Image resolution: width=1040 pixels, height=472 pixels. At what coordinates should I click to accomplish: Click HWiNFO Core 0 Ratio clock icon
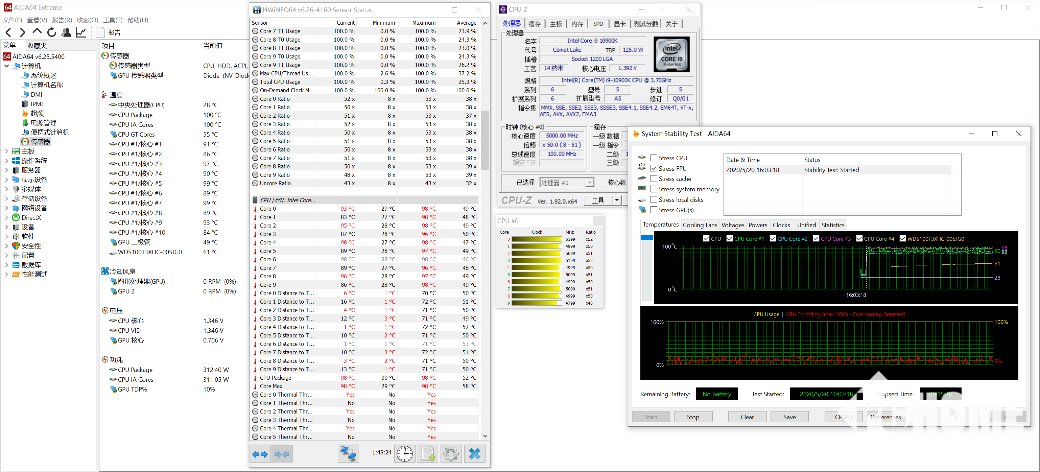click(x=255, y=99)
